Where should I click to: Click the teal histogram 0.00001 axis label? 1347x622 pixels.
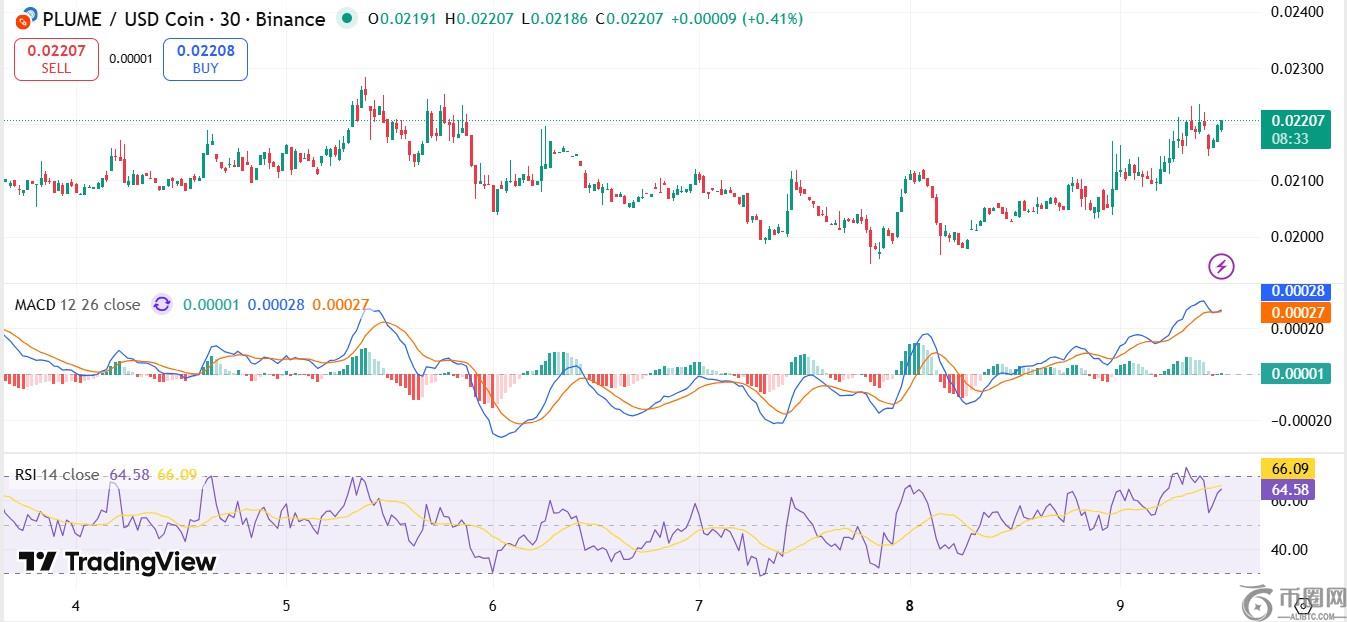(1296, 374)
